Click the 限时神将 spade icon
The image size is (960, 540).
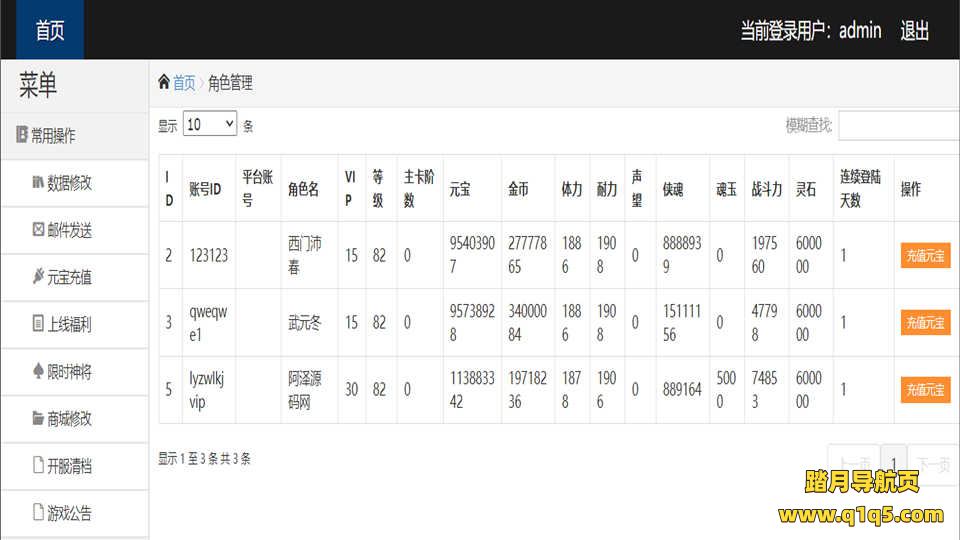(x=38, y=371)
